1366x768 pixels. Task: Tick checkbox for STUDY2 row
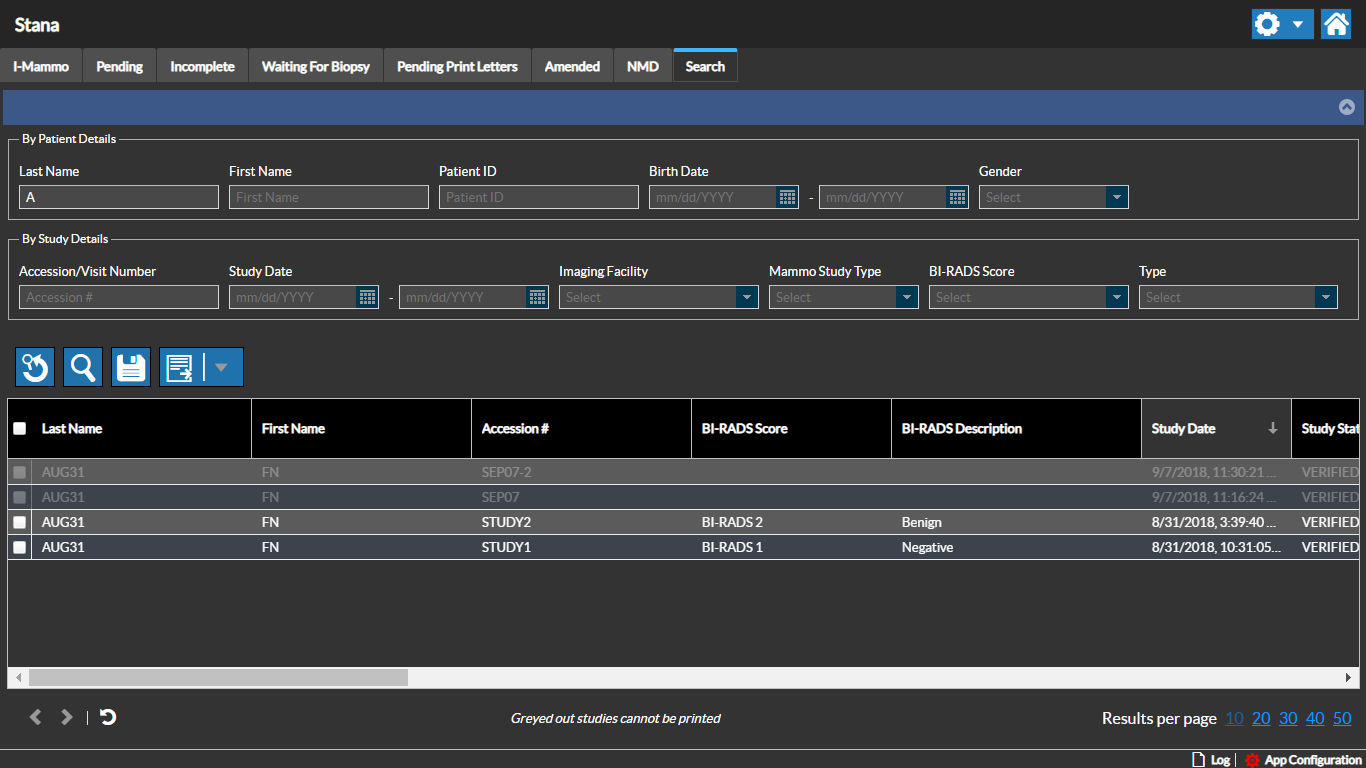coord(20,522)
